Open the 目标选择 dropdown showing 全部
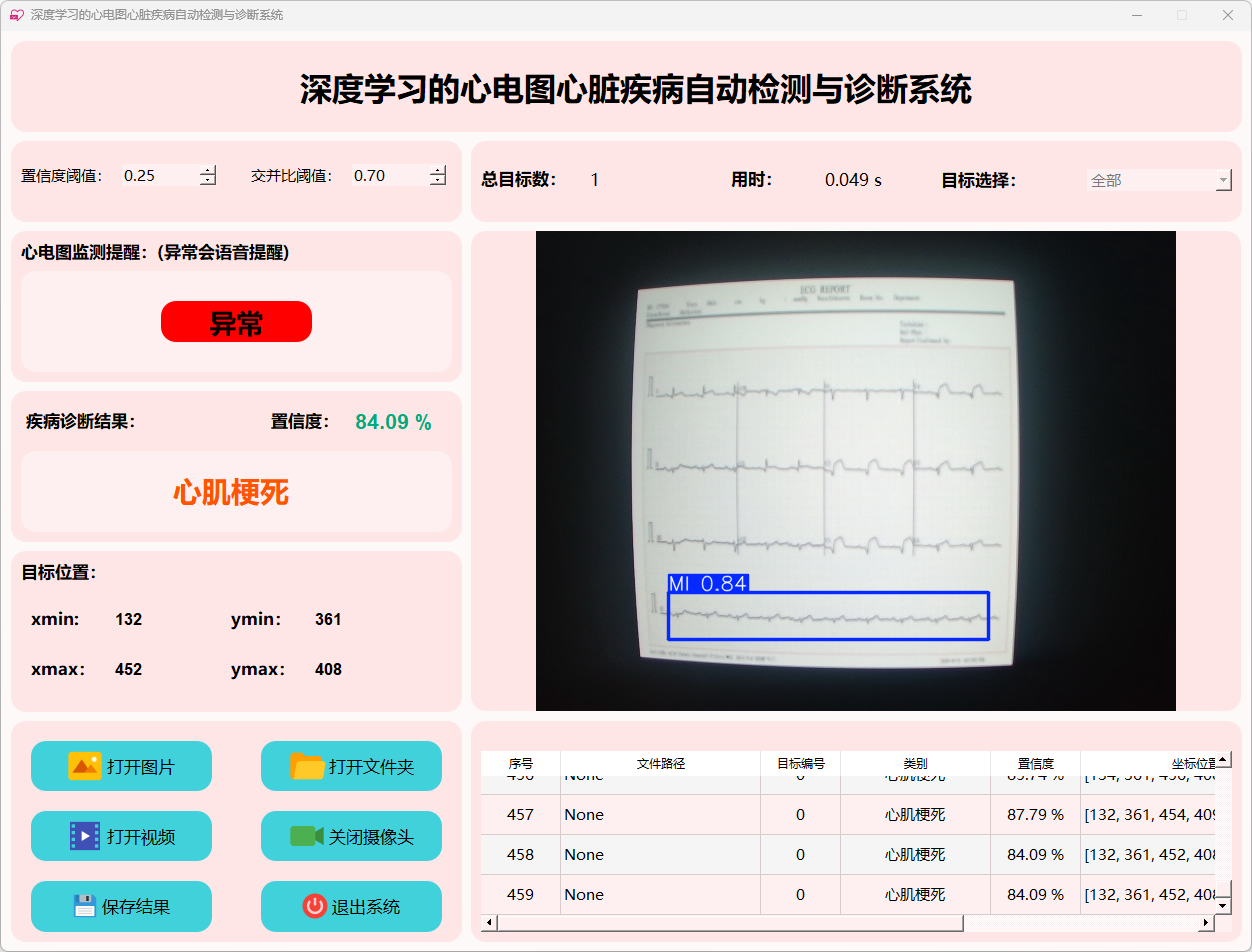Screen dimensions: 1252x952 pyautogui.click(x=1159, y=180)
